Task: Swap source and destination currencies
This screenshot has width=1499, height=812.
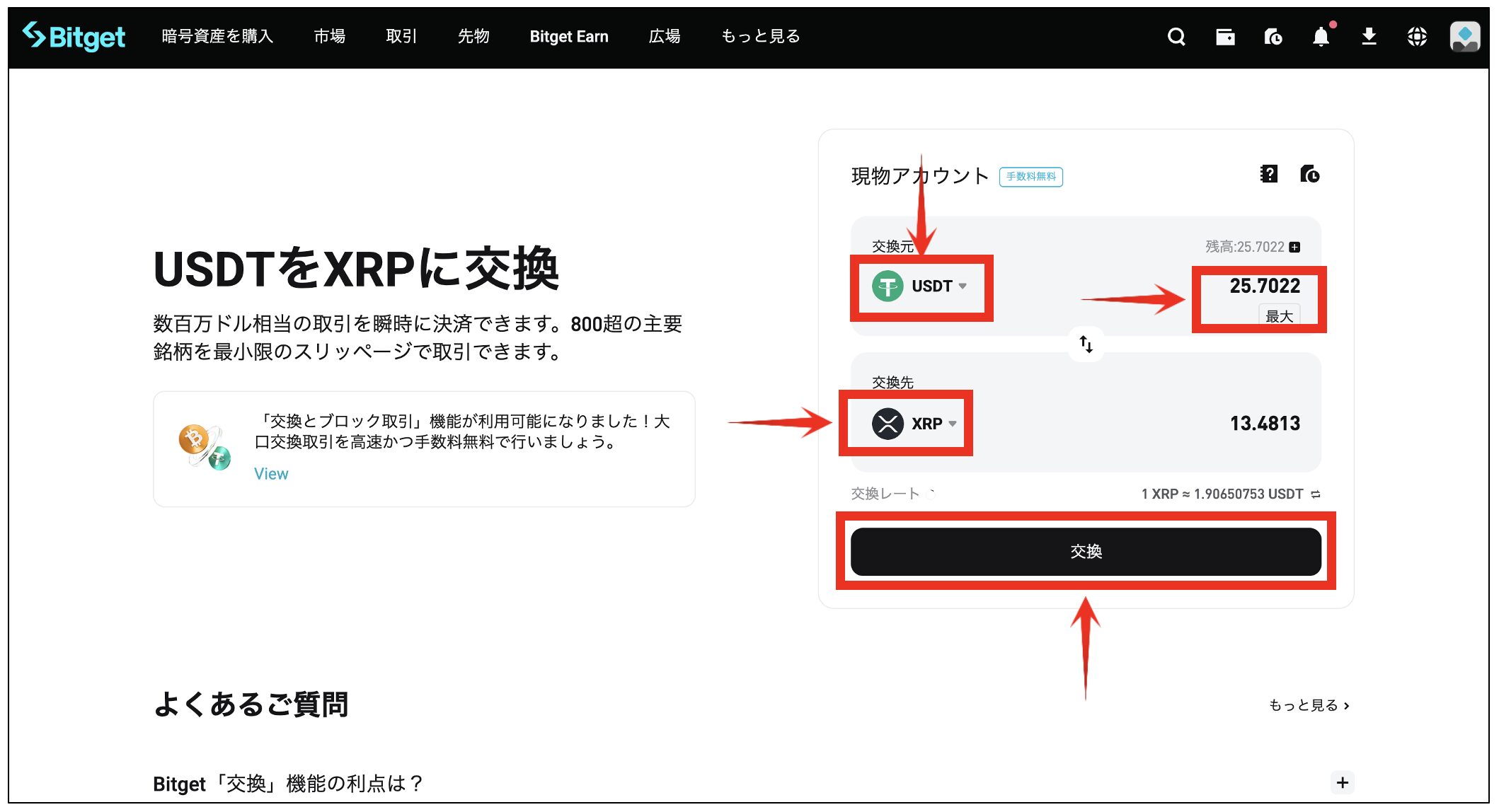Action: [1086, 344]
